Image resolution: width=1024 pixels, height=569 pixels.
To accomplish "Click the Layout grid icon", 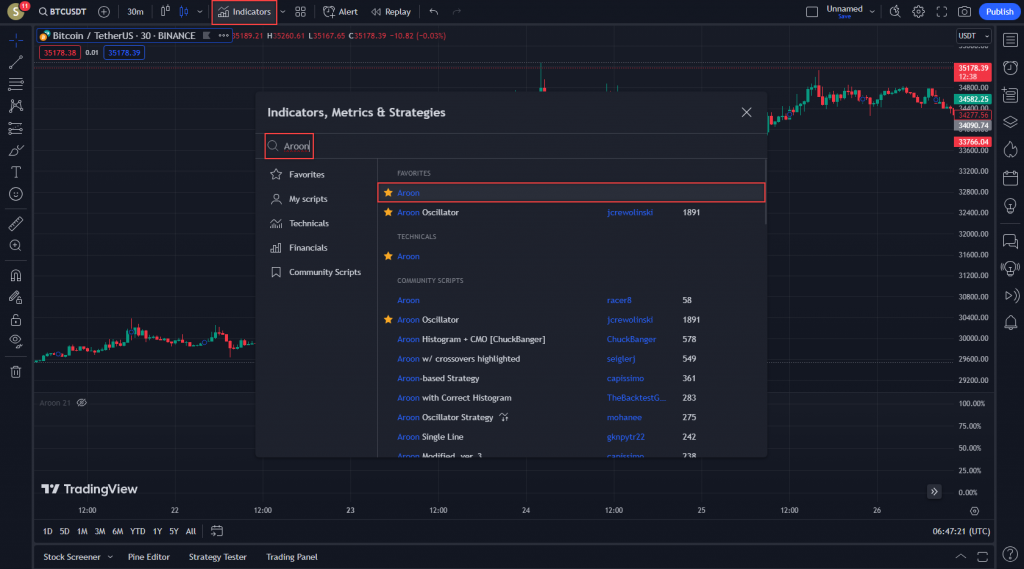I will click(x=300, y=12).
